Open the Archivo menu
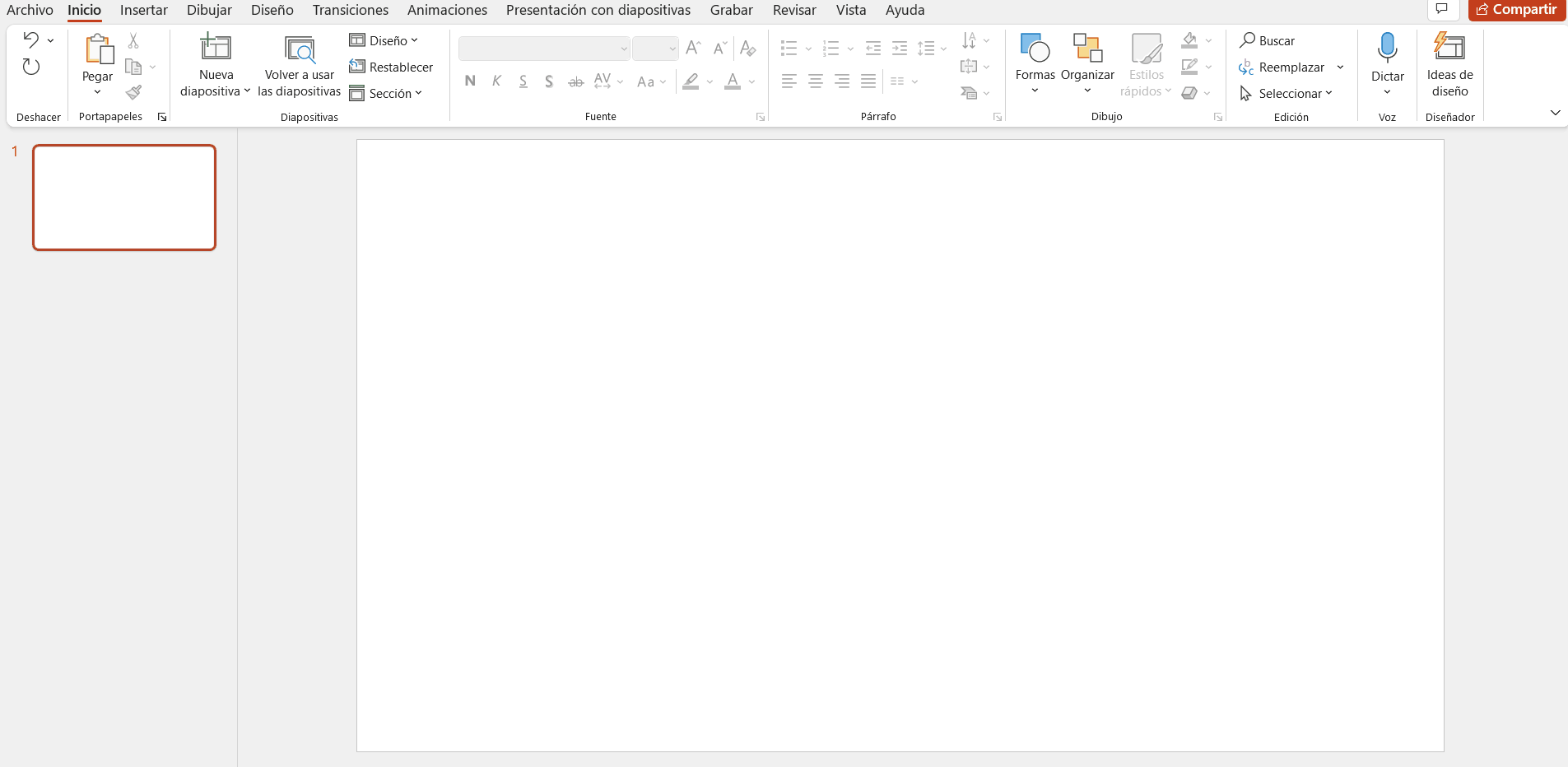The width and height of the screenshot is (1568, 767). [x=30, y=10]
